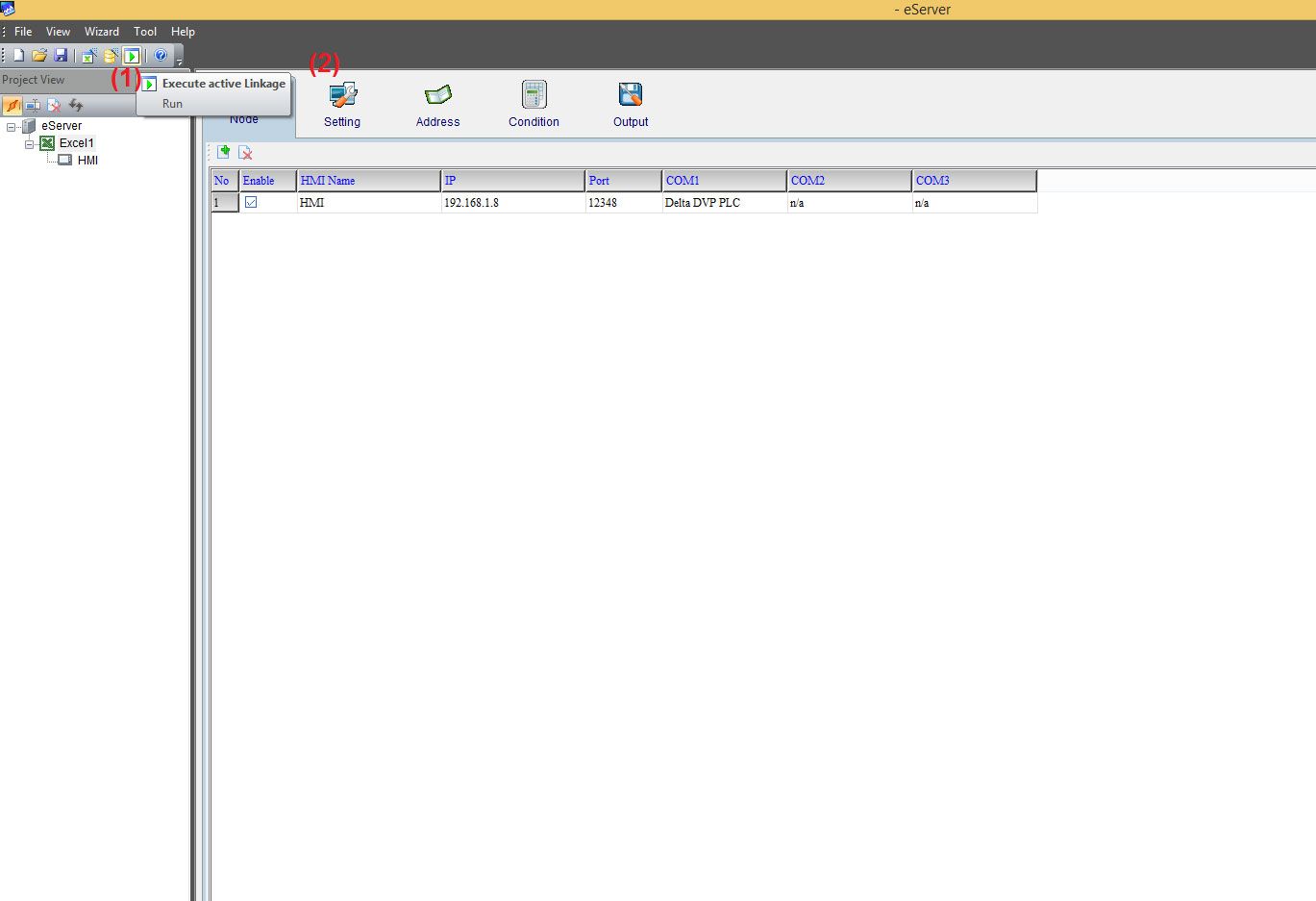Click the database linkage toolbar icon

(x=111, y=56)
